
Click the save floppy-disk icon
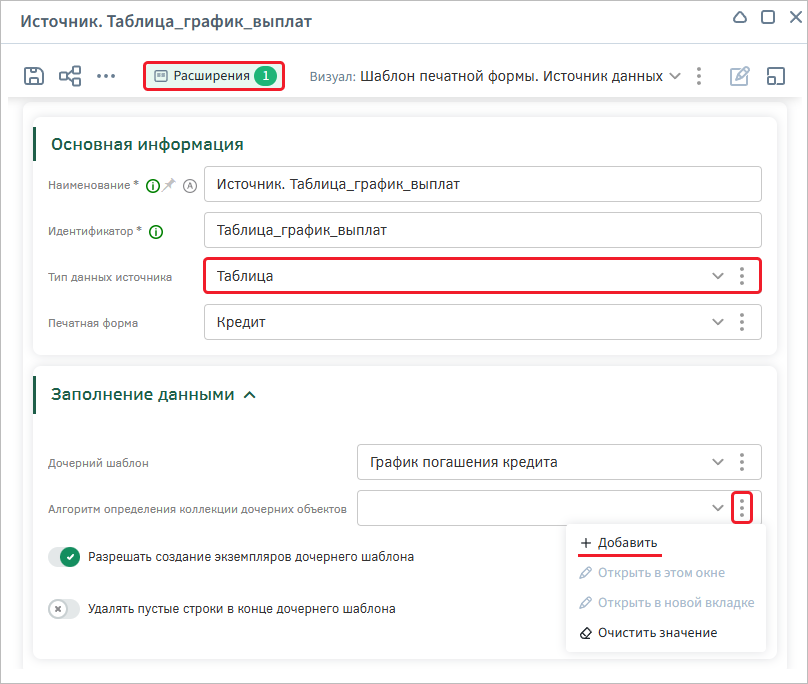pyautogui.click(x=34, y=76)
